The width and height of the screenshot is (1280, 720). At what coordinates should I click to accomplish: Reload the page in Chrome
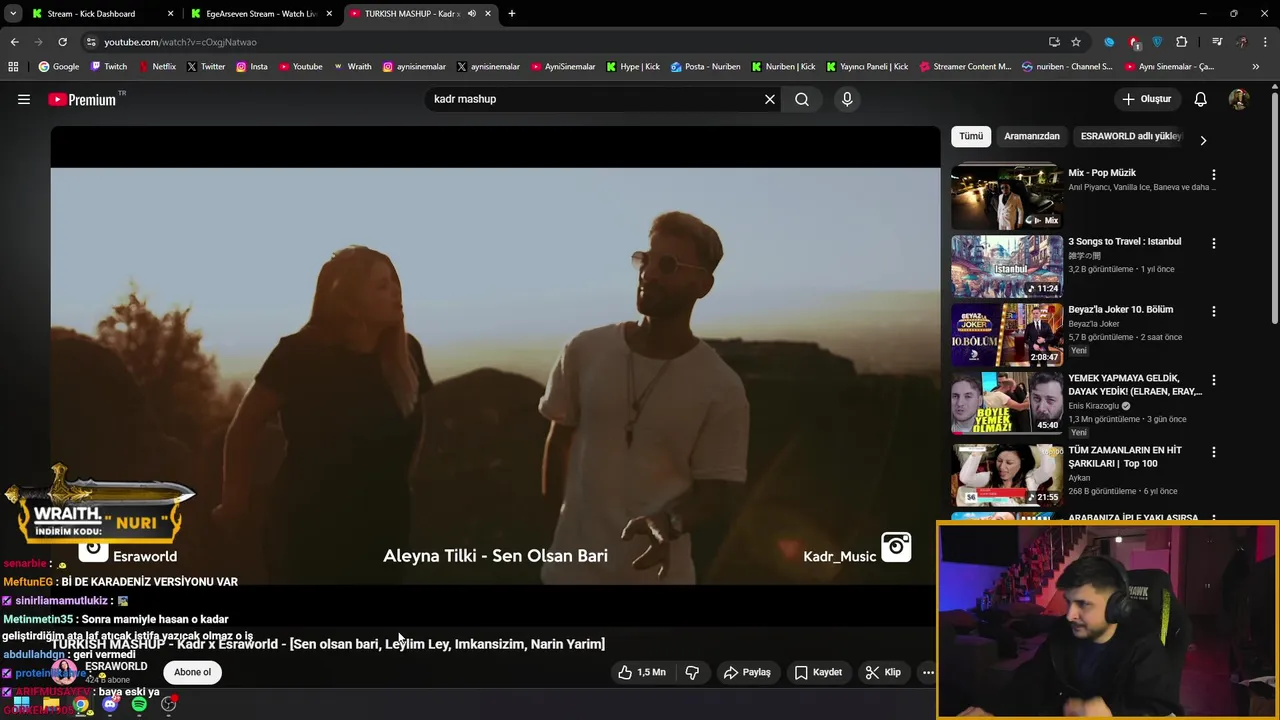[x=62, y=42]
